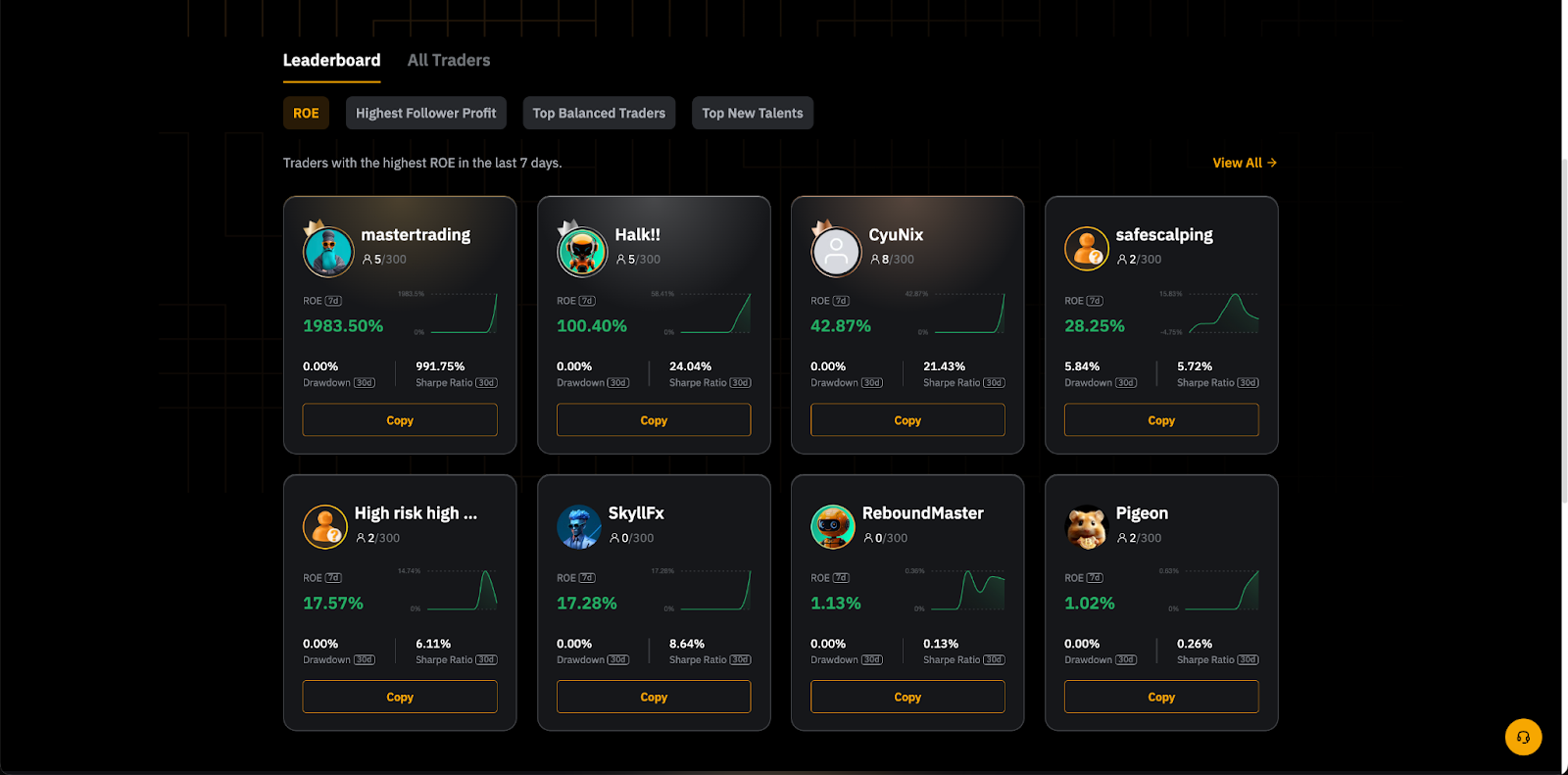Viewport: 1568px width, 775px height.
Task: Click the CyuNix trader name
Action: click(896, 235)
